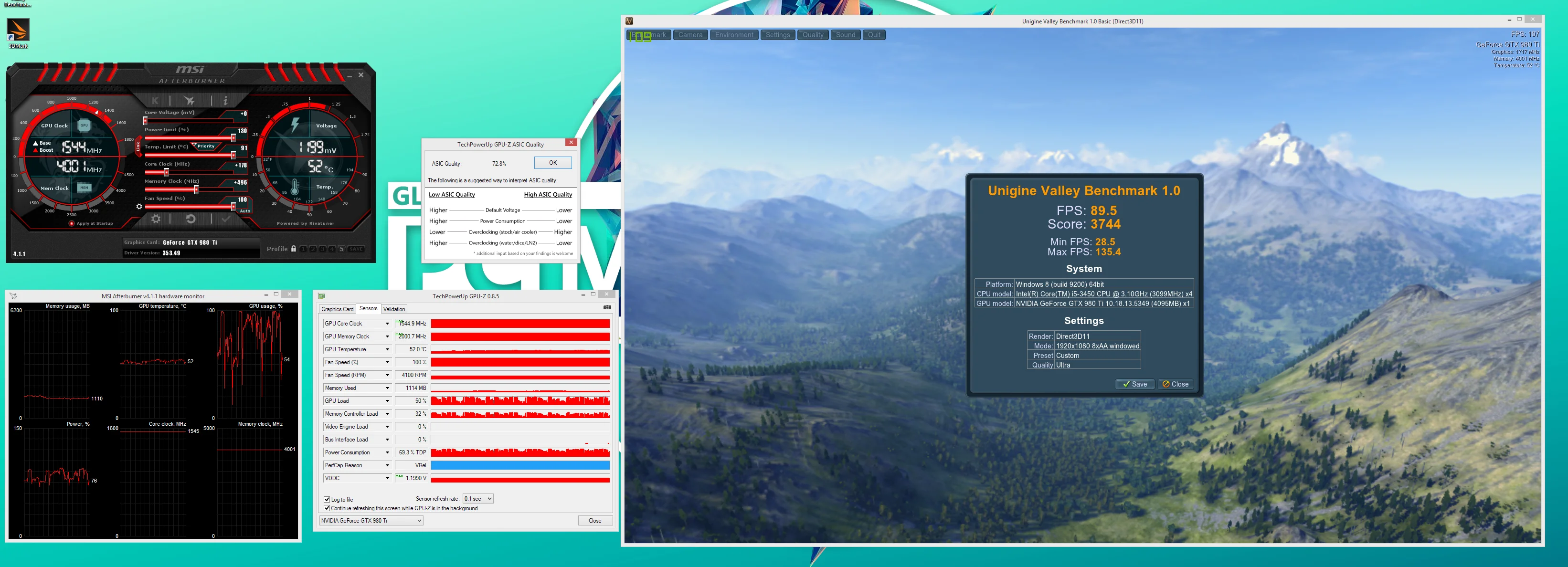This screenshot has width=1568, height=567.
Task: Open Afterburner settings gear at the bottom
Action: (156, 219)
